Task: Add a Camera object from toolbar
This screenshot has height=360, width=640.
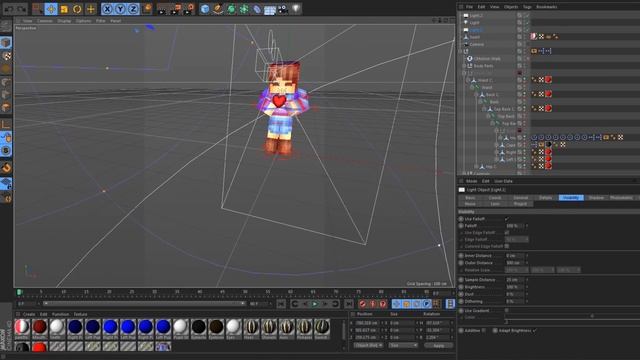Action: coord(283,9)
